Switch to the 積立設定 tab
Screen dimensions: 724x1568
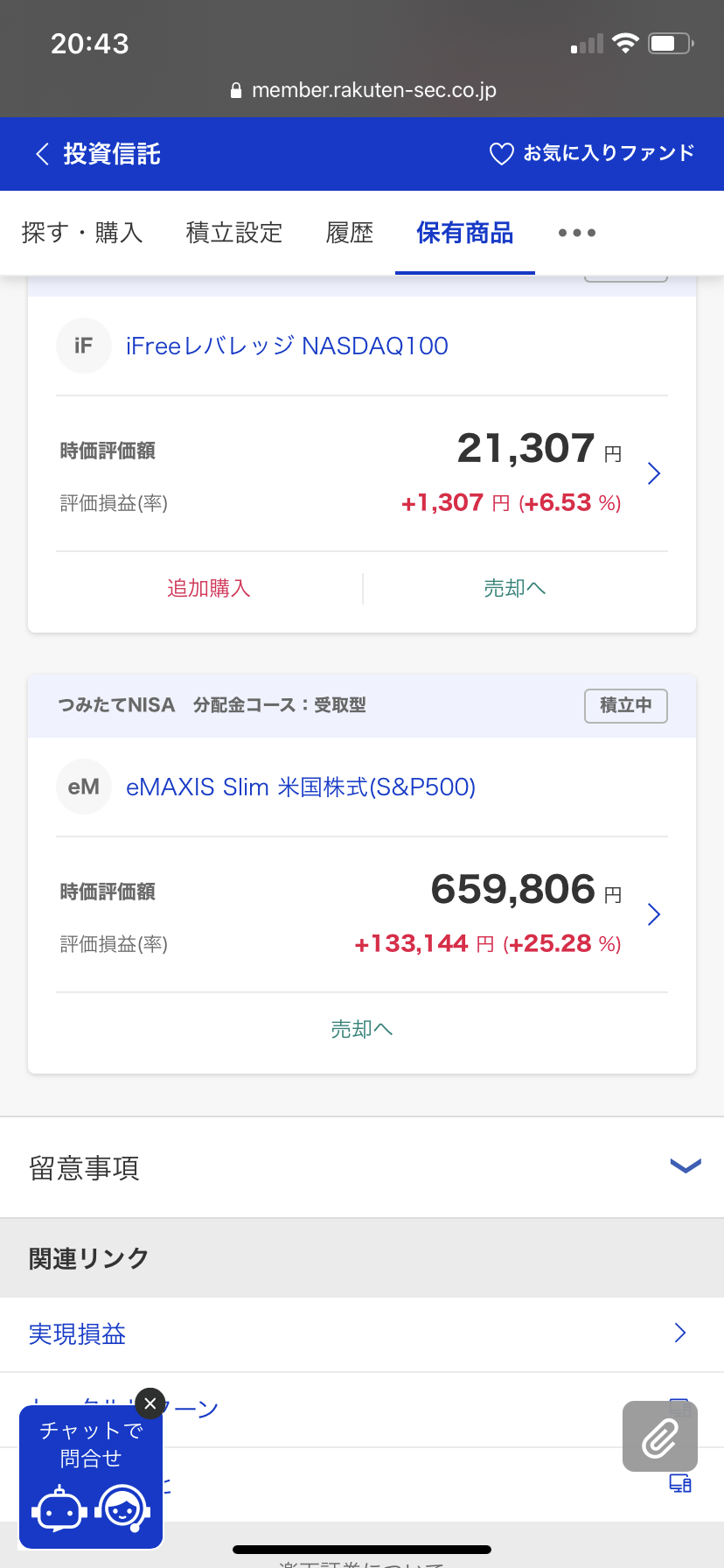coord(234,233)
